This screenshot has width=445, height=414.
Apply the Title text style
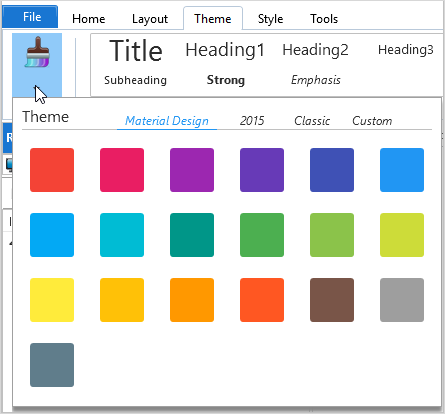pyautogui.click(x=136, y=51)
